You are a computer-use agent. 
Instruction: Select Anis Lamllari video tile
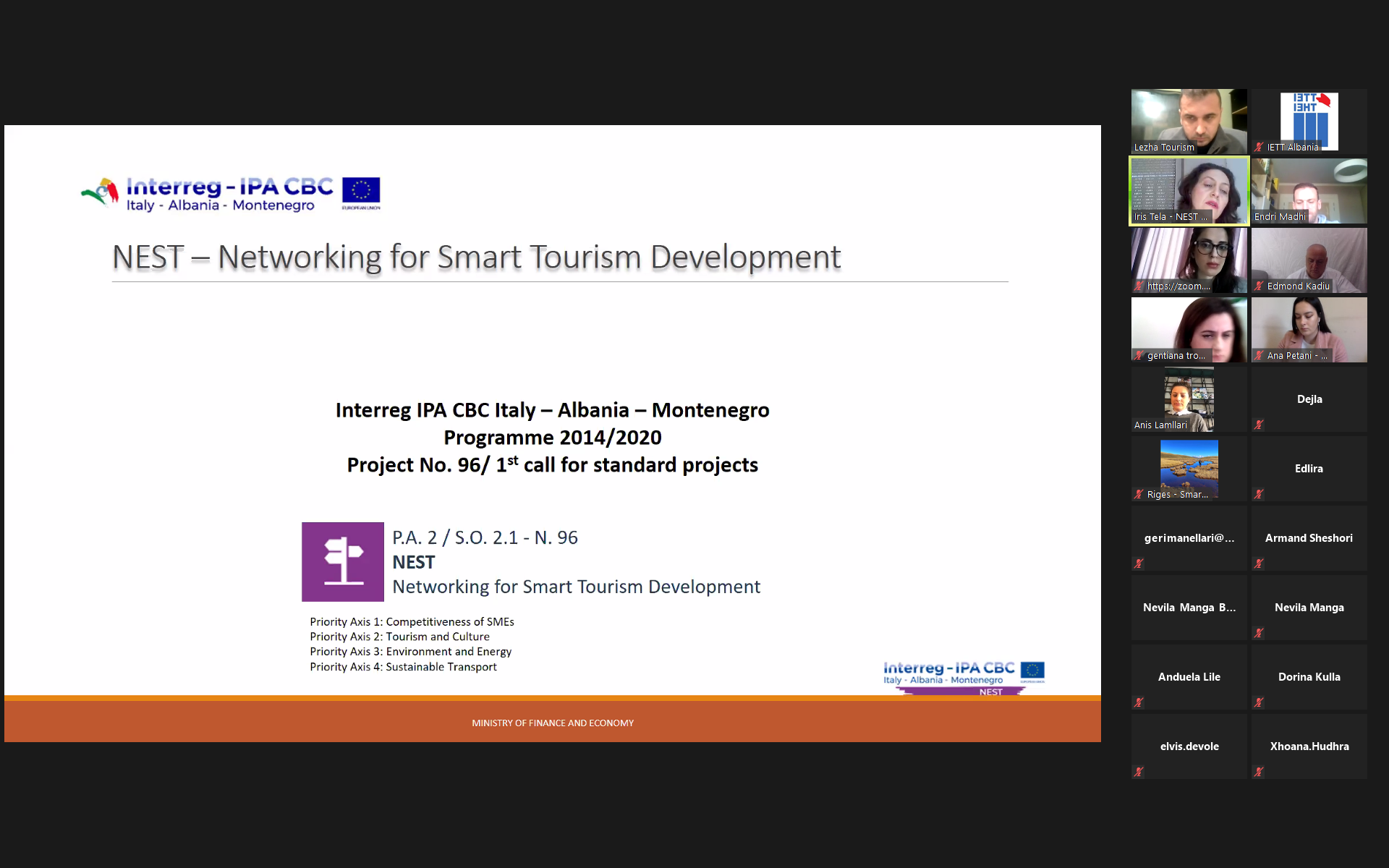point(1189,398)
